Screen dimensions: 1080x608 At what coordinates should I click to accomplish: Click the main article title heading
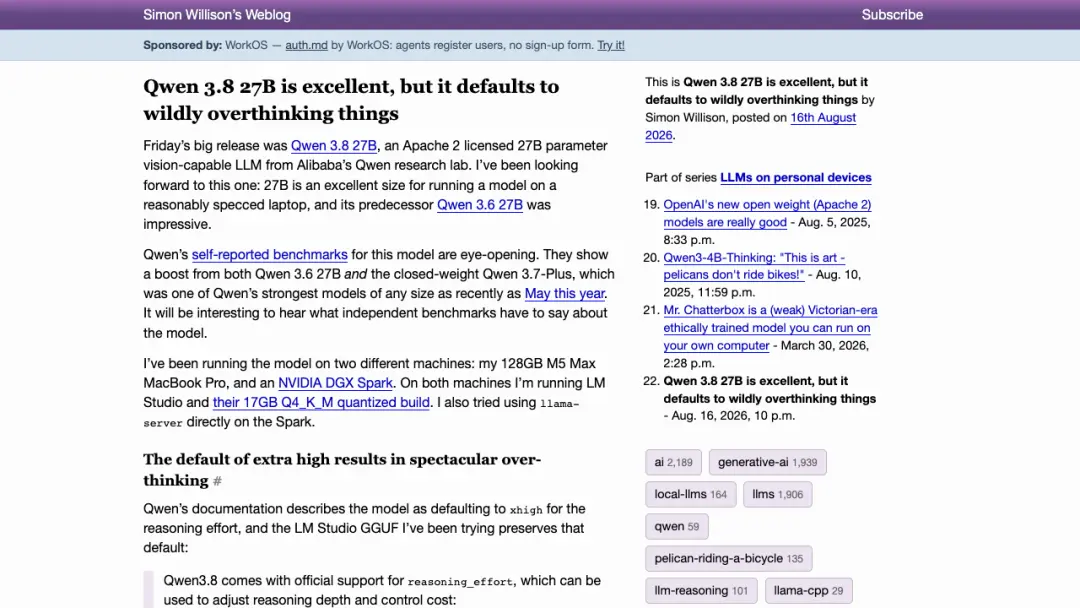pyautogui.click(x=351, y=100)
